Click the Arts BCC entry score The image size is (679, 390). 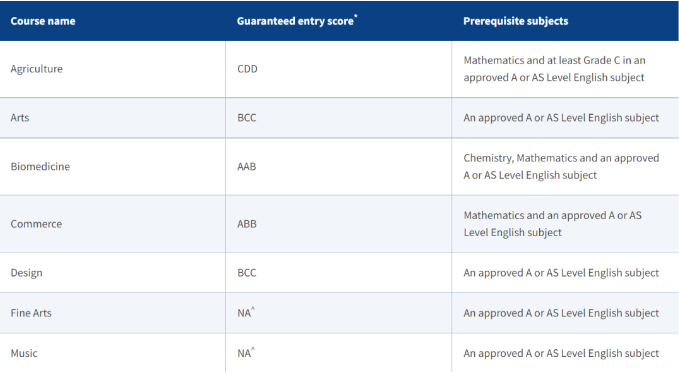click(247, 118)
